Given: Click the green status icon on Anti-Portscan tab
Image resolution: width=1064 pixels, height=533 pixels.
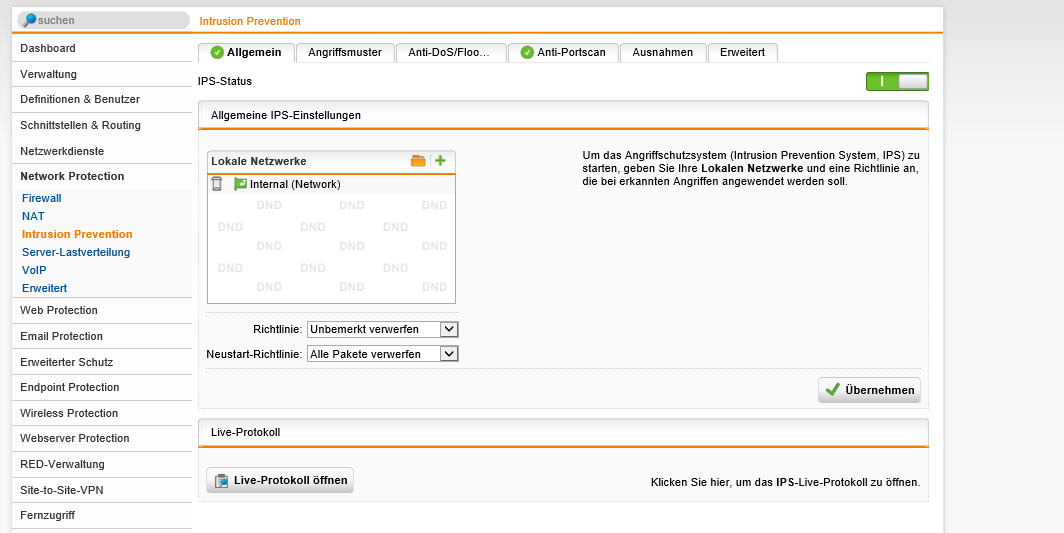Looking at the screenshot, I should (527, 53).
